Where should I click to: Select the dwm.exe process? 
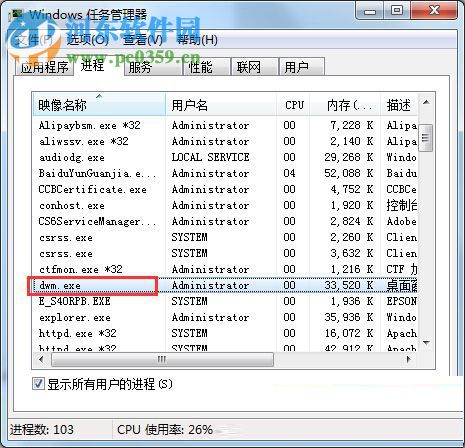coord(225,285)
